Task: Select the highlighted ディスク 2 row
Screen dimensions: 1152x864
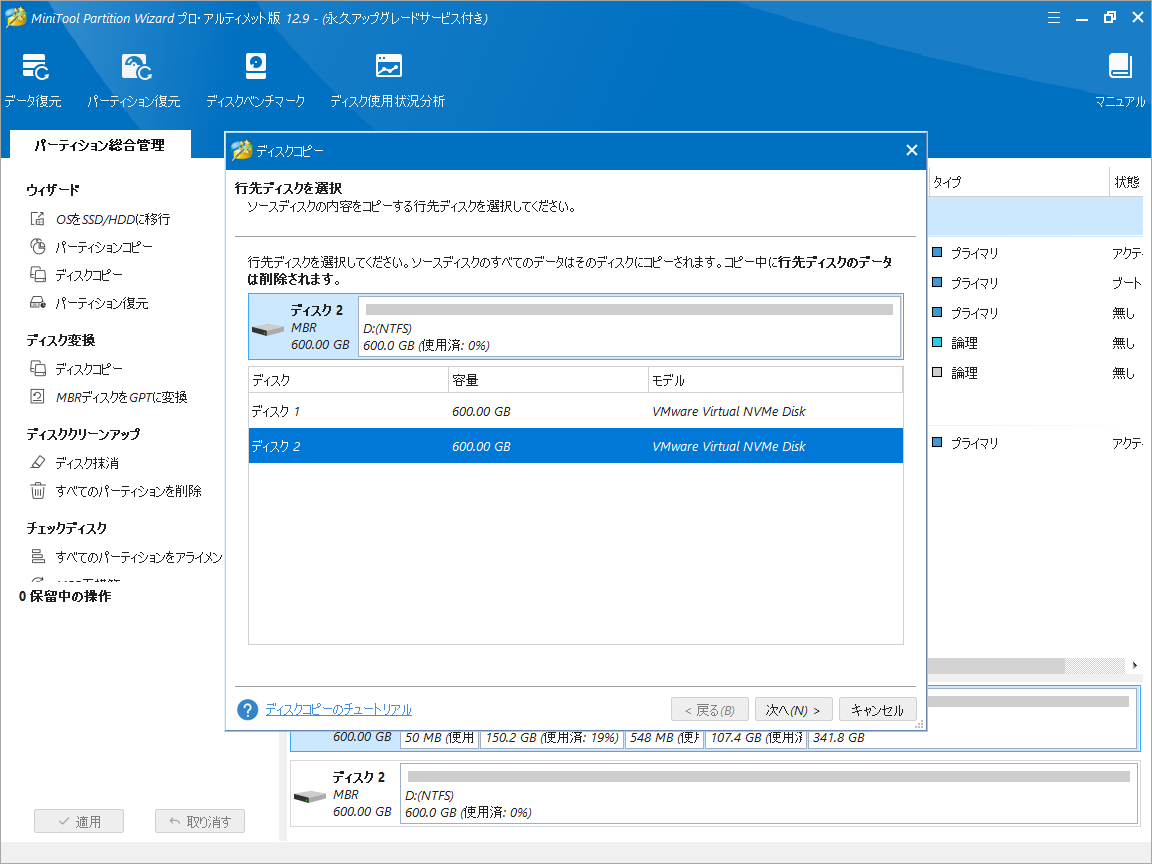Action: (x=576, y=446)
